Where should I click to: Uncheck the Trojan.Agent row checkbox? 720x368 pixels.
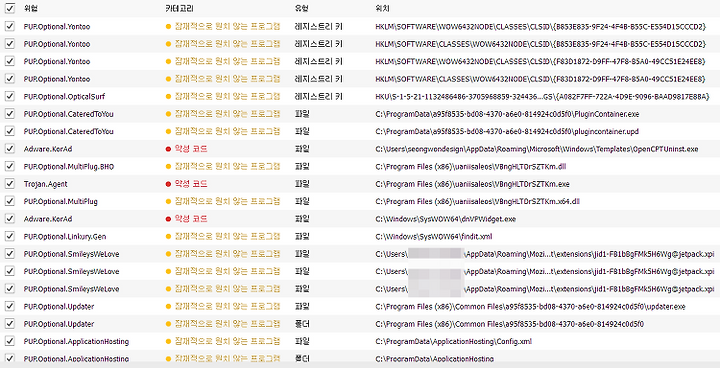10,184
